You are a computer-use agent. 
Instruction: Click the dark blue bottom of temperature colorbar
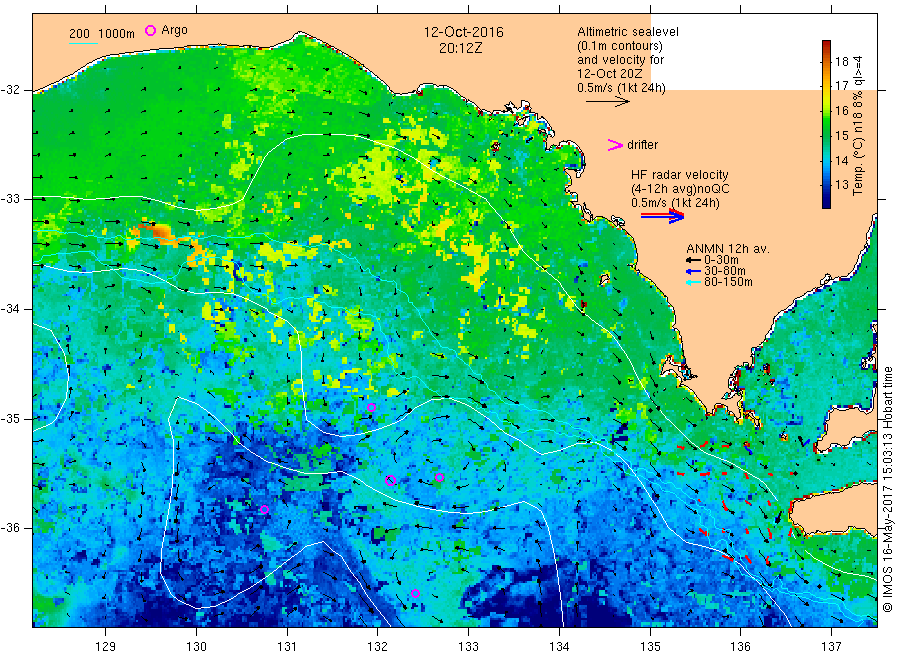pos(827,202)
